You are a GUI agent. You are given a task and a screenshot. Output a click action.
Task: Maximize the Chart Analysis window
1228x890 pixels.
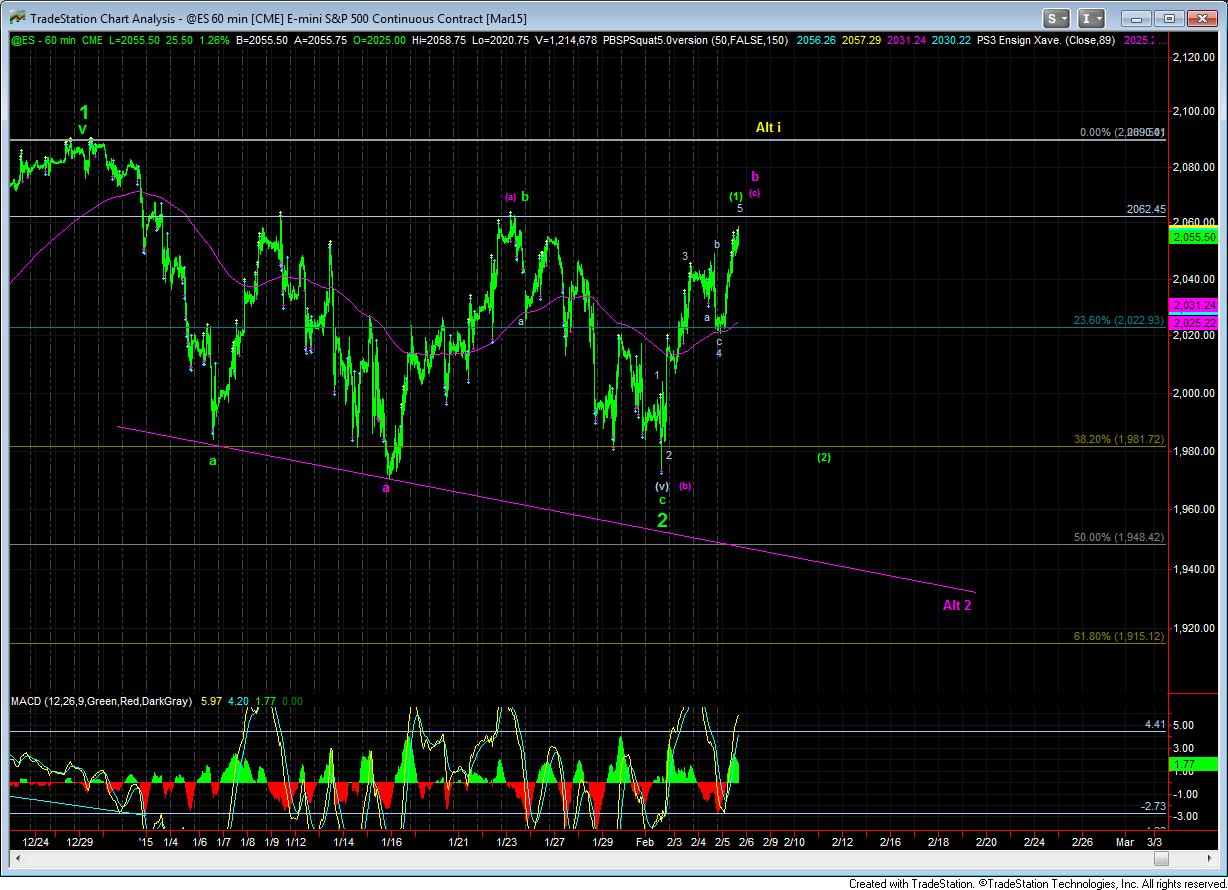1171,18
